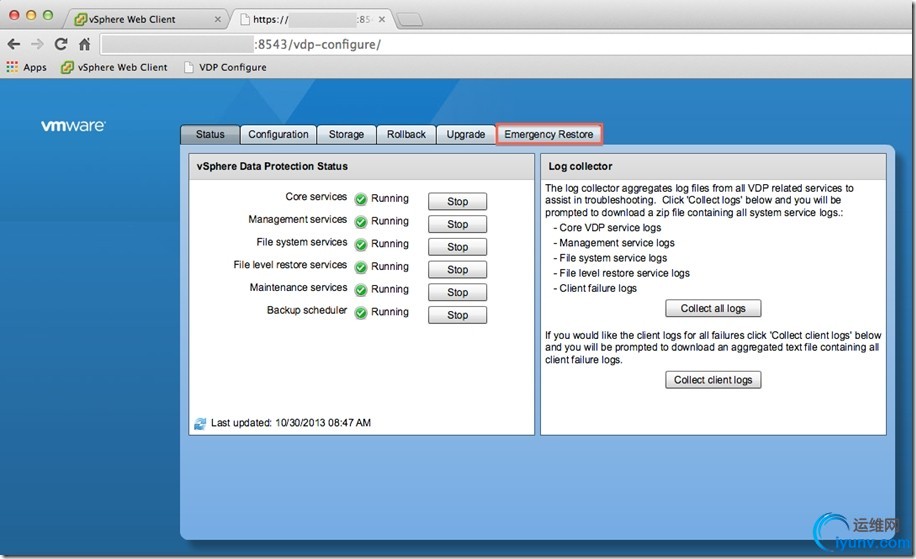Stop File system services

tap(457, 247)
